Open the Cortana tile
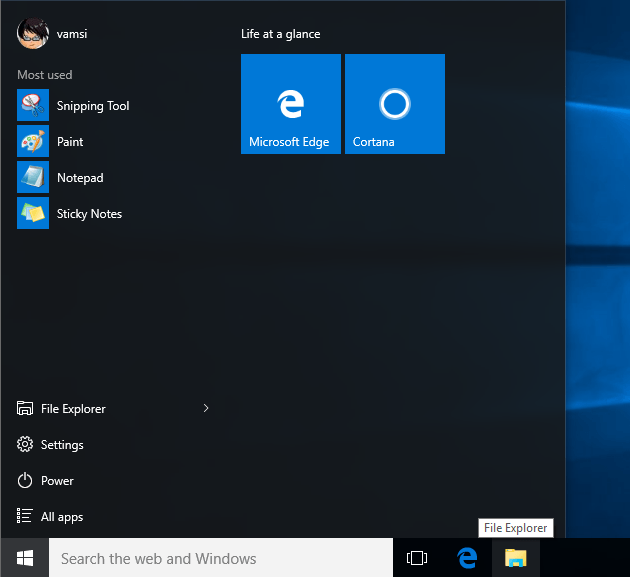630x577 pixels. point(395,104)
